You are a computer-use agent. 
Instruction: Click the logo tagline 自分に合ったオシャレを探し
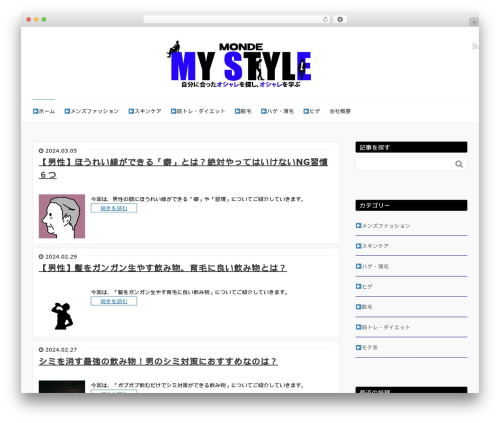[241, 84]
